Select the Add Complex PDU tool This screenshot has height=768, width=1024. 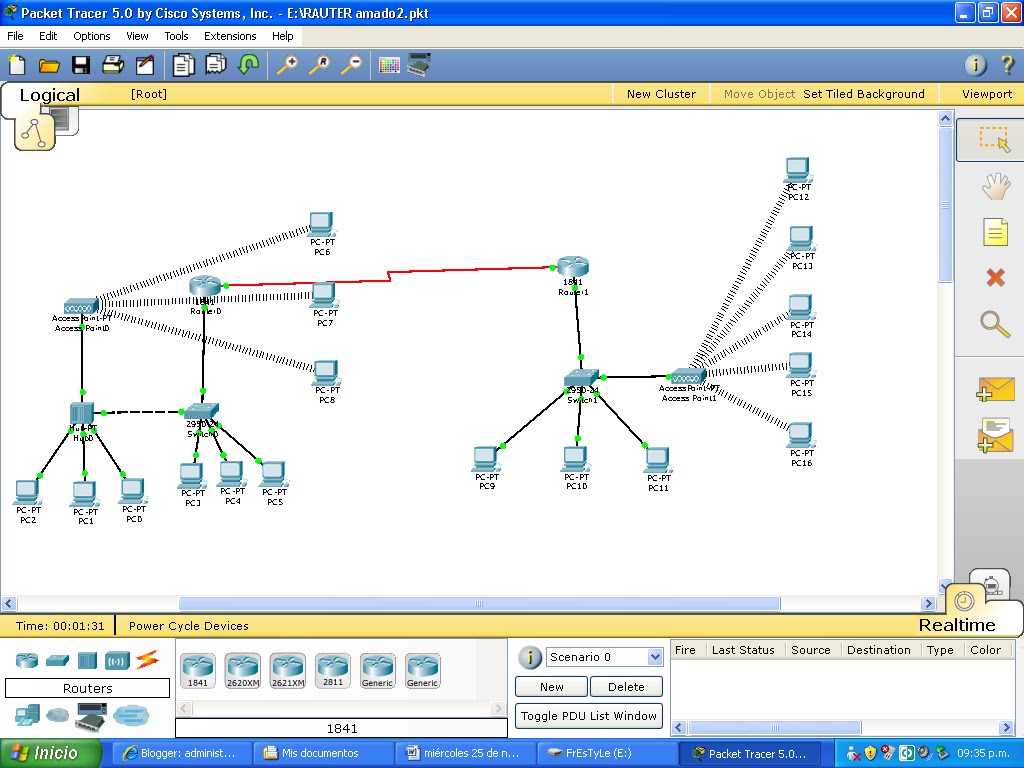pyautogui.click(x=994, y=435)
